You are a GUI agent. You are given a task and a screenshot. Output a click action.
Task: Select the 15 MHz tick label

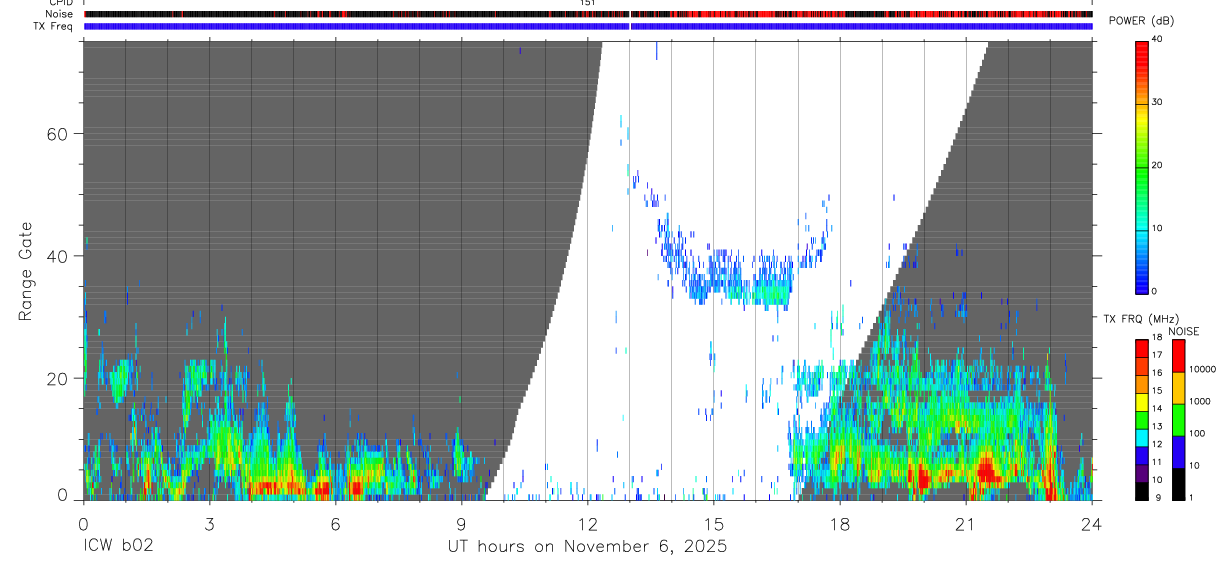1156,391
